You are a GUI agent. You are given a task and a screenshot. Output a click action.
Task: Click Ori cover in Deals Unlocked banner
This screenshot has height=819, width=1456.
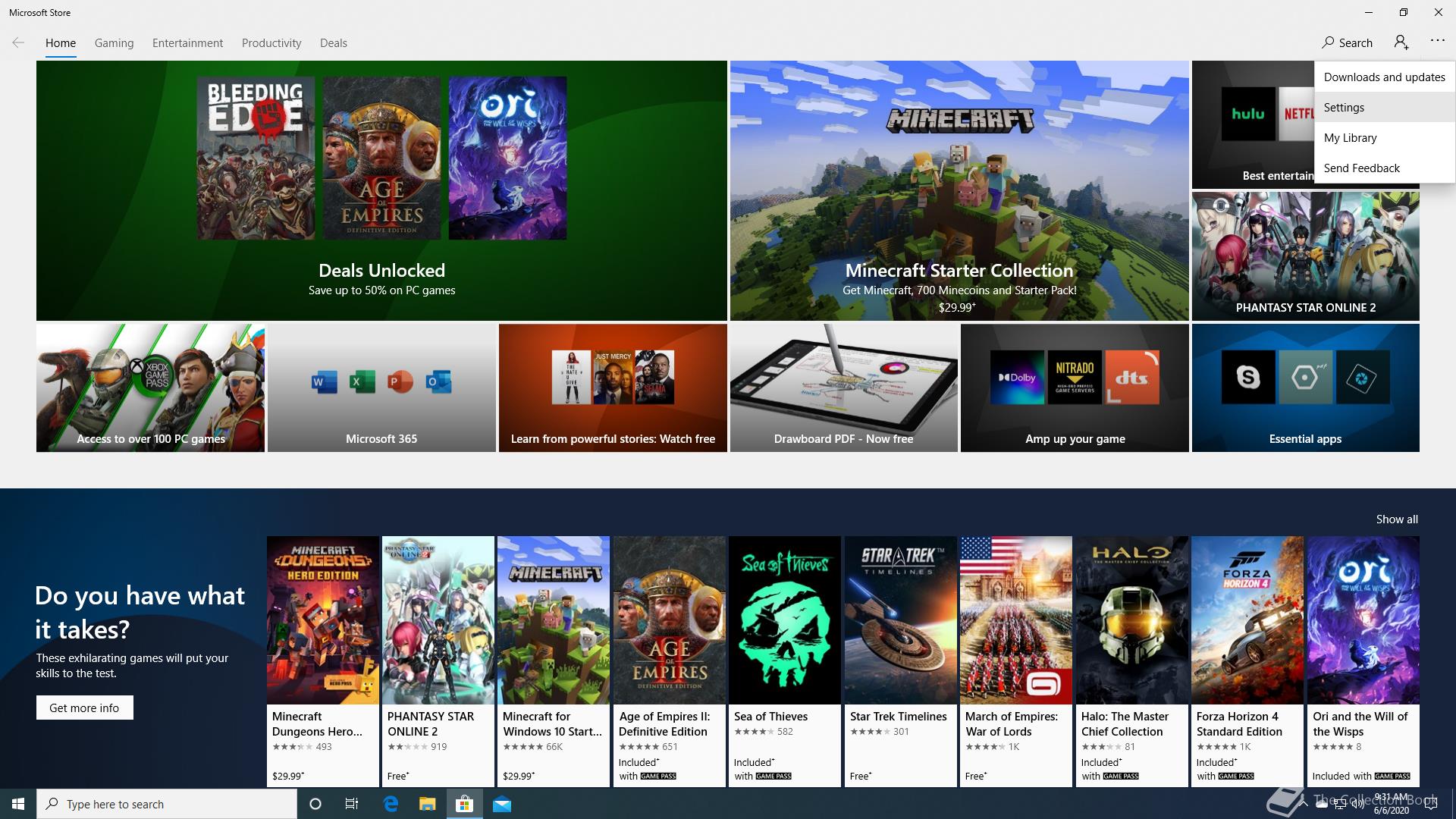pyautogui.click(x=507, y=158)
